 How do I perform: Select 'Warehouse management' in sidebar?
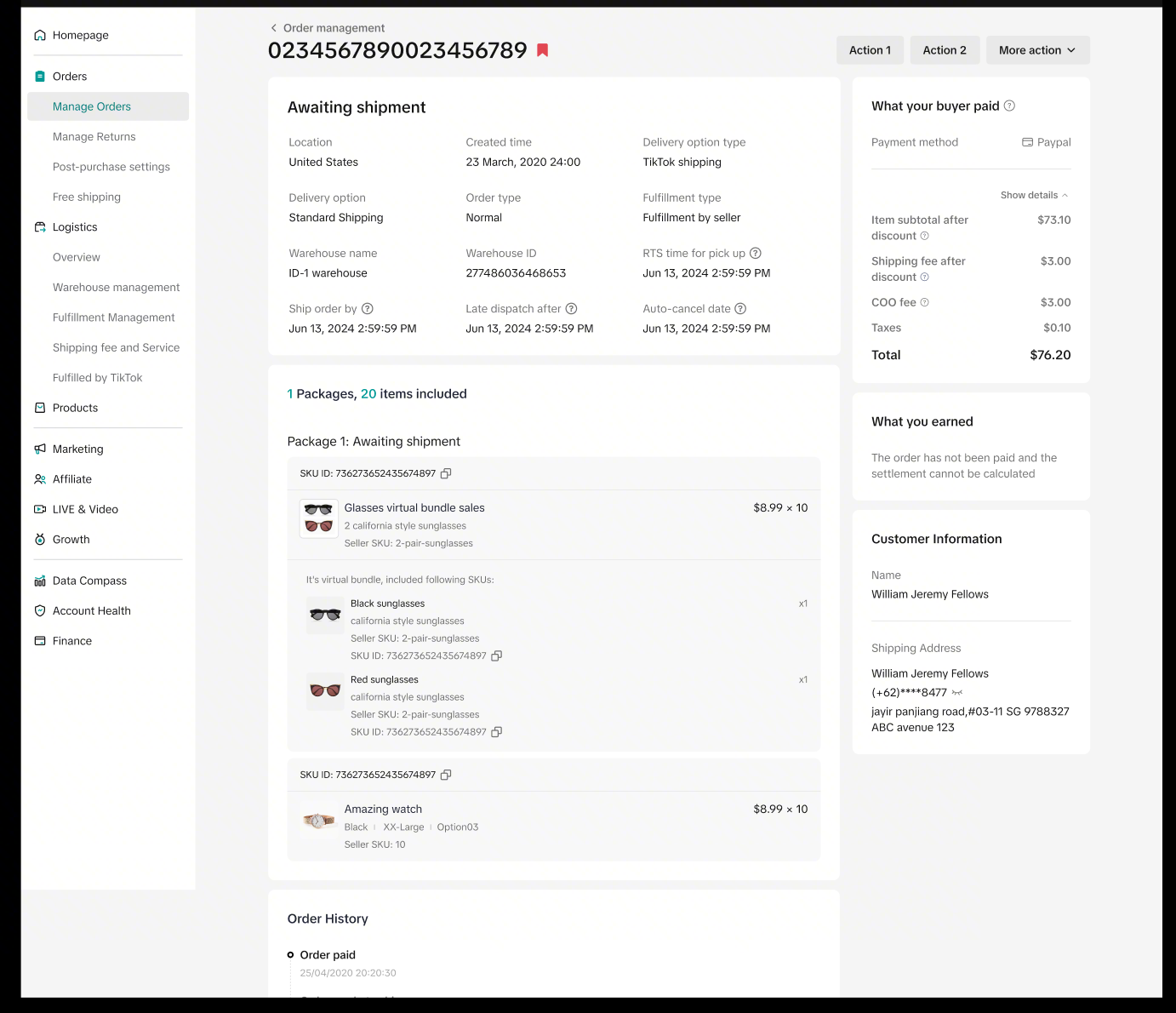point(117,287)
